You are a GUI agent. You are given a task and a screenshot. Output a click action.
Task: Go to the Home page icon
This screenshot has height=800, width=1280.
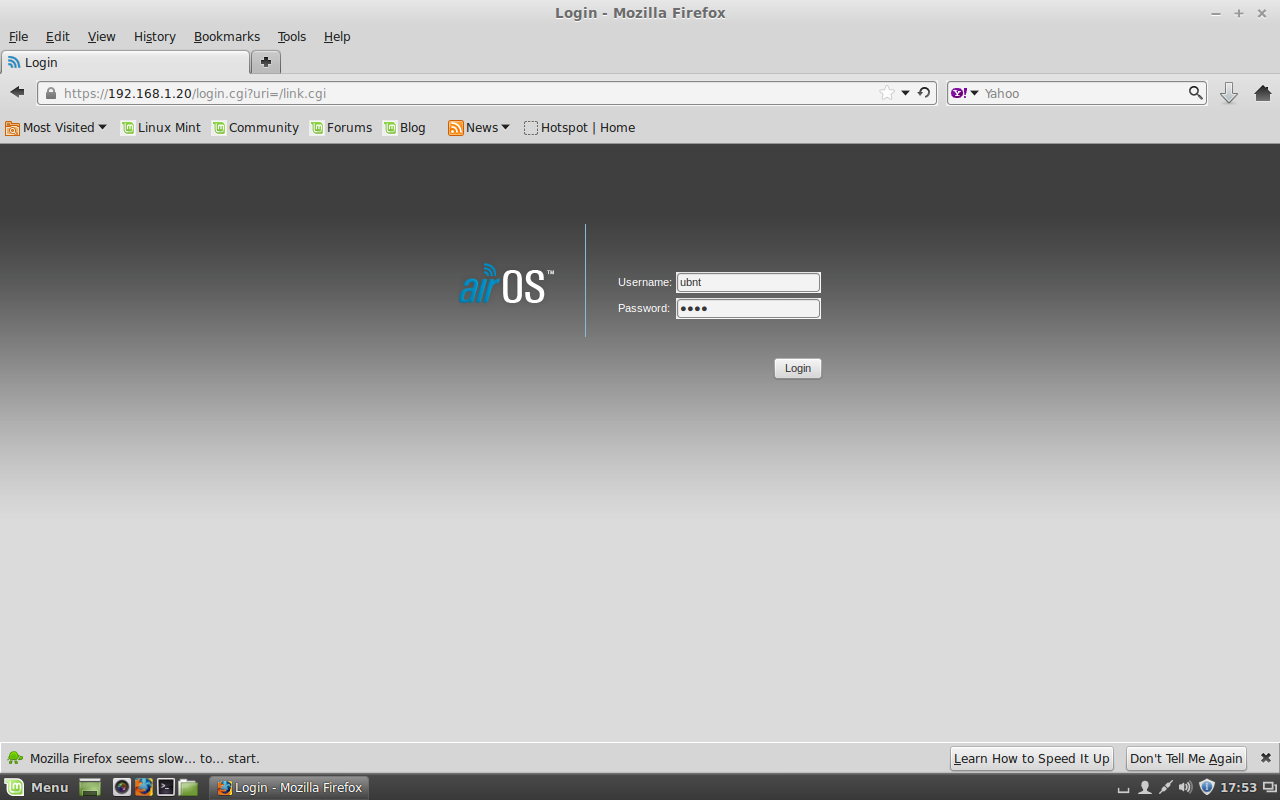pyautogui.click(x=1262, y=93)
